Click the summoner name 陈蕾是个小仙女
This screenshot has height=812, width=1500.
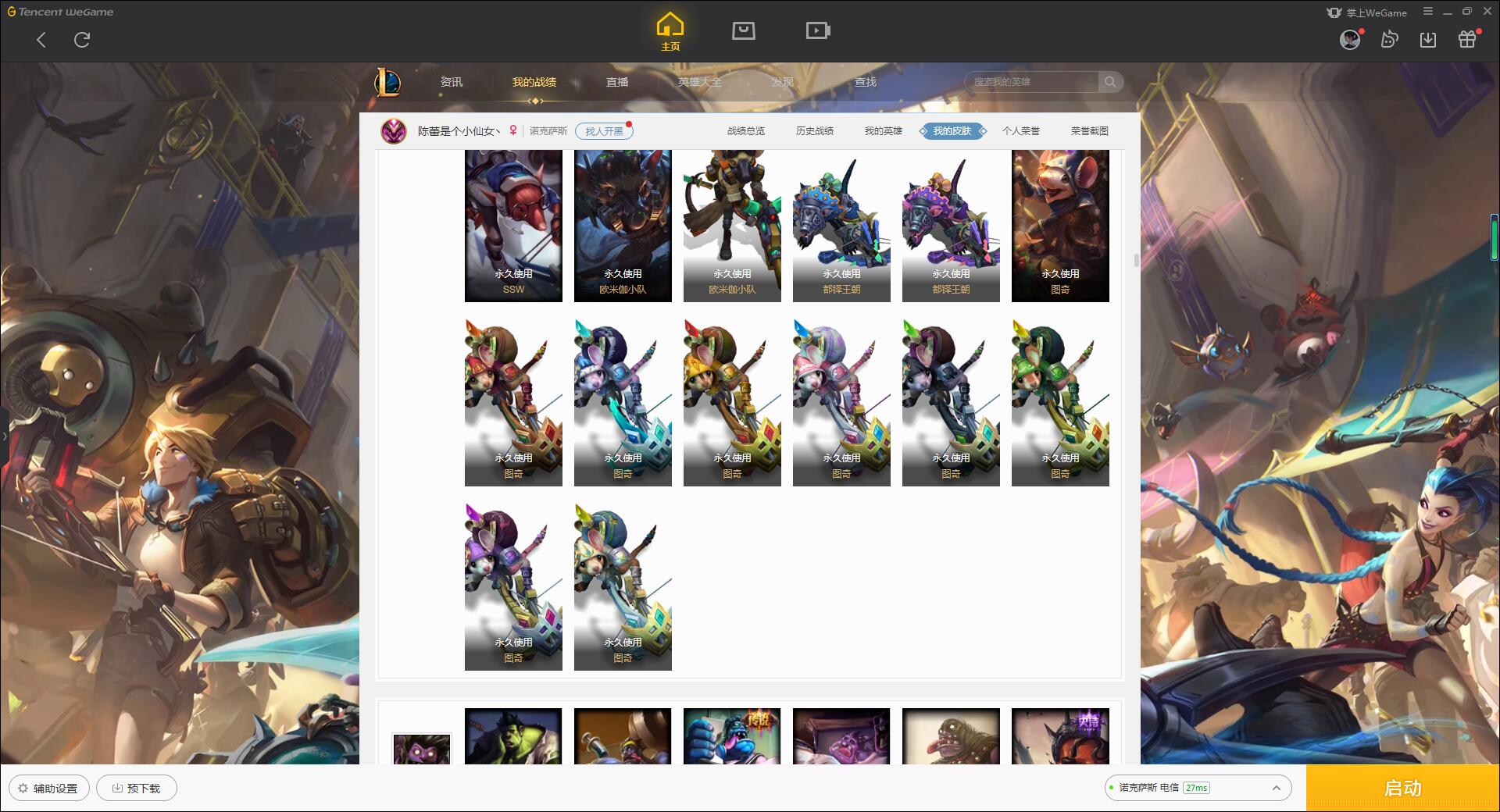coord(458,131)
